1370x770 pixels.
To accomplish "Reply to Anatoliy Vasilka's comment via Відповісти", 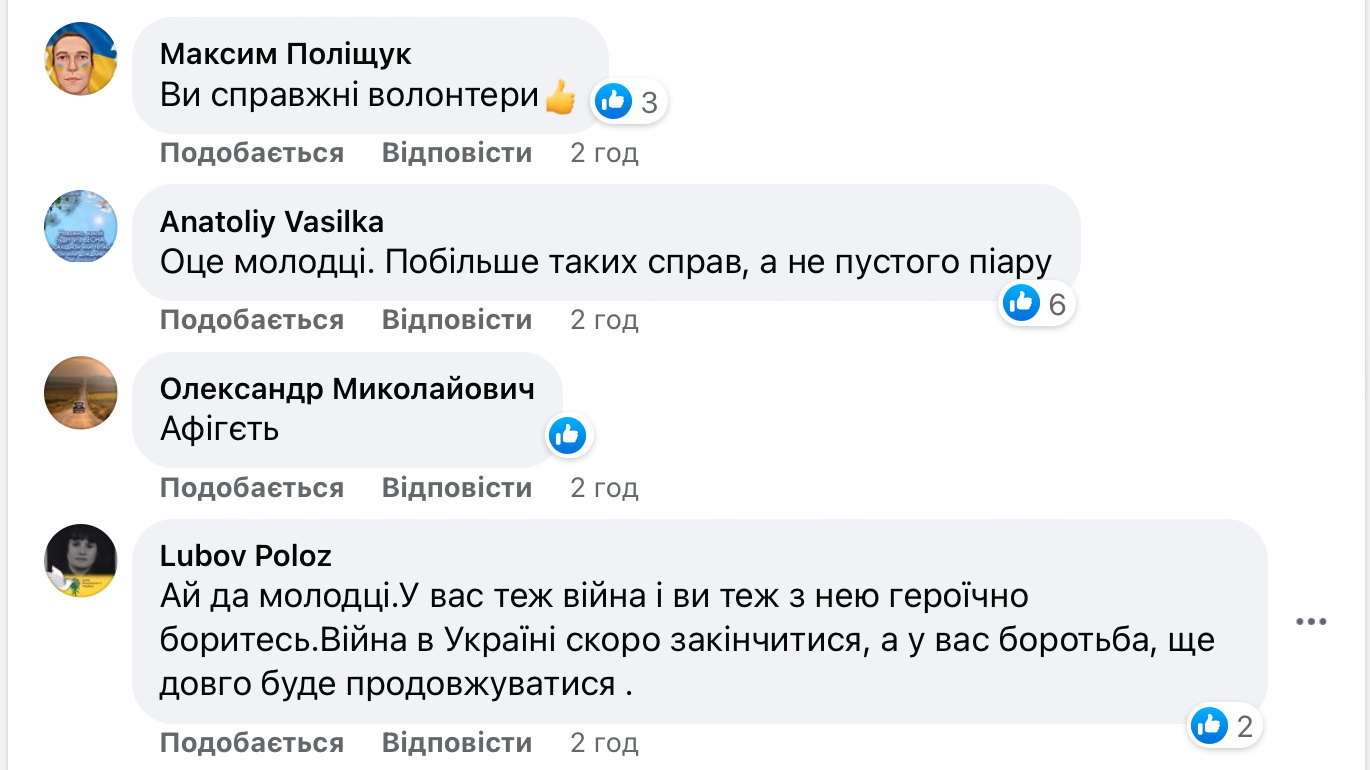I will (457, 320).
